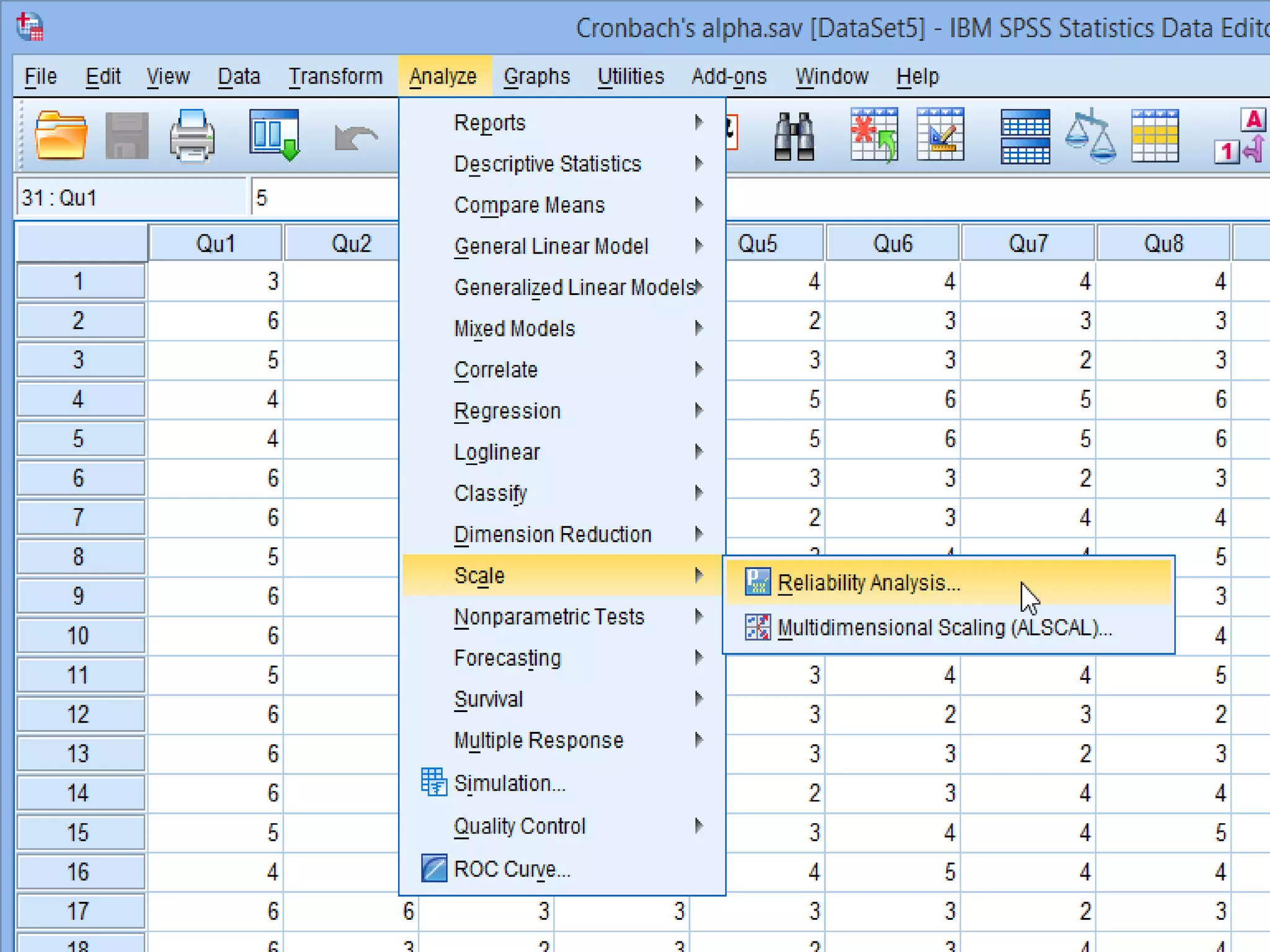Expand the Dimension Reduction submenu
1270x952 pixels.
click(x=552, y=534)
